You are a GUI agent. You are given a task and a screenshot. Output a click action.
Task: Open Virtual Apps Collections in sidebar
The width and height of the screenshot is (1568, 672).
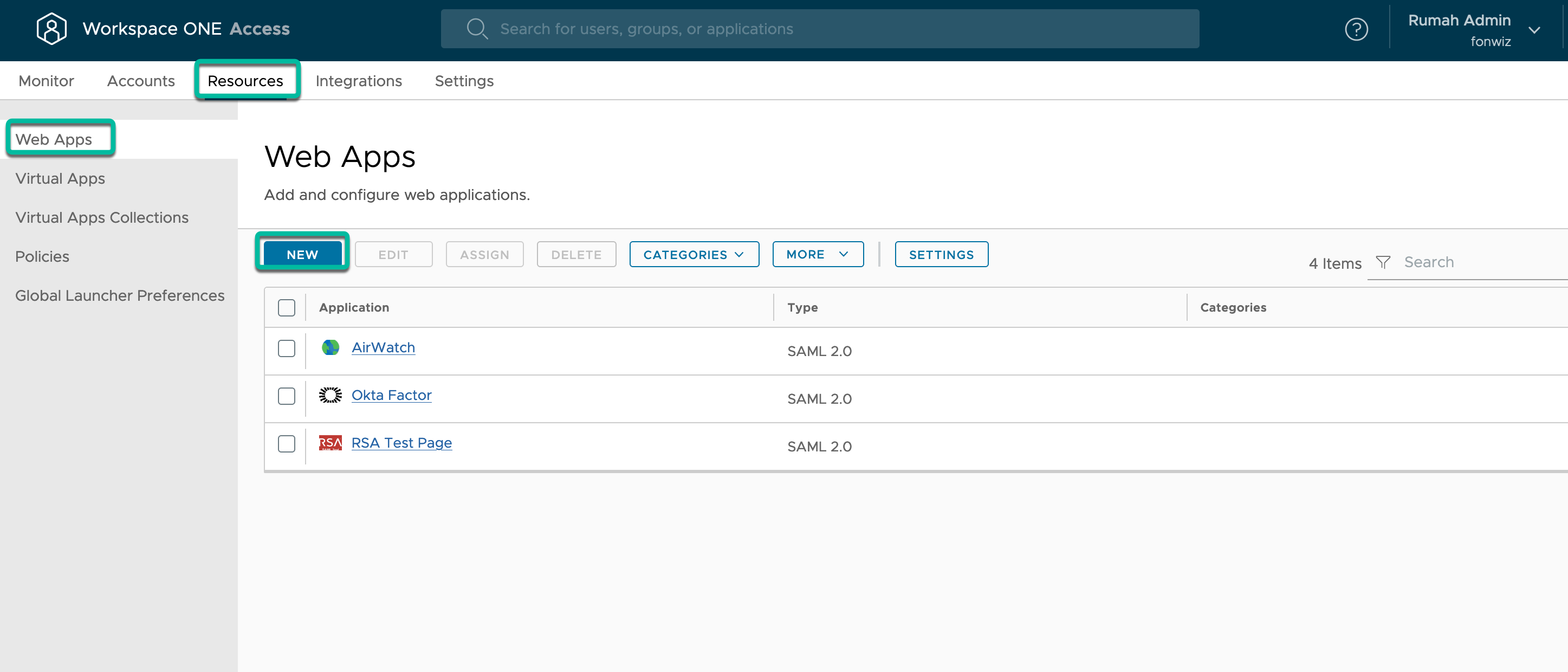(102, 217)
